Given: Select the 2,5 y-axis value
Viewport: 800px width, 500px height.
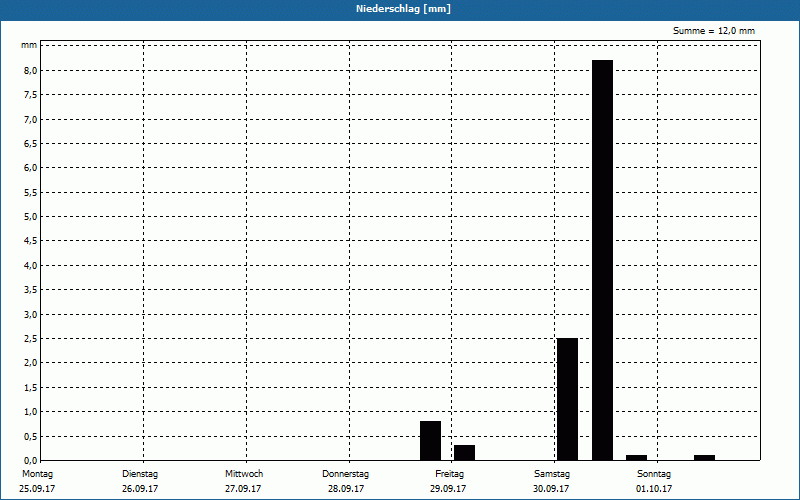Looking at the screenshot, I should point(31,339).
